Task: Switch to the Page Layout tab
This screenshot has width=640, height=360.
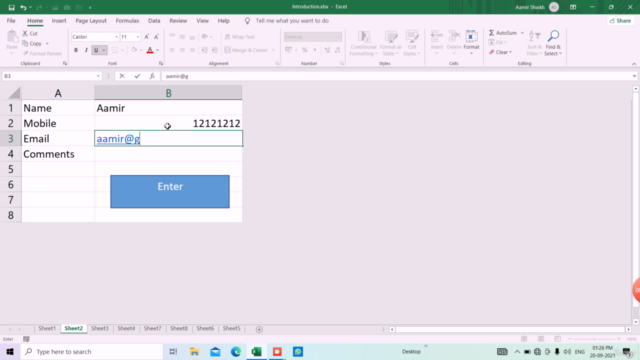Action: (x=91, y=21)
